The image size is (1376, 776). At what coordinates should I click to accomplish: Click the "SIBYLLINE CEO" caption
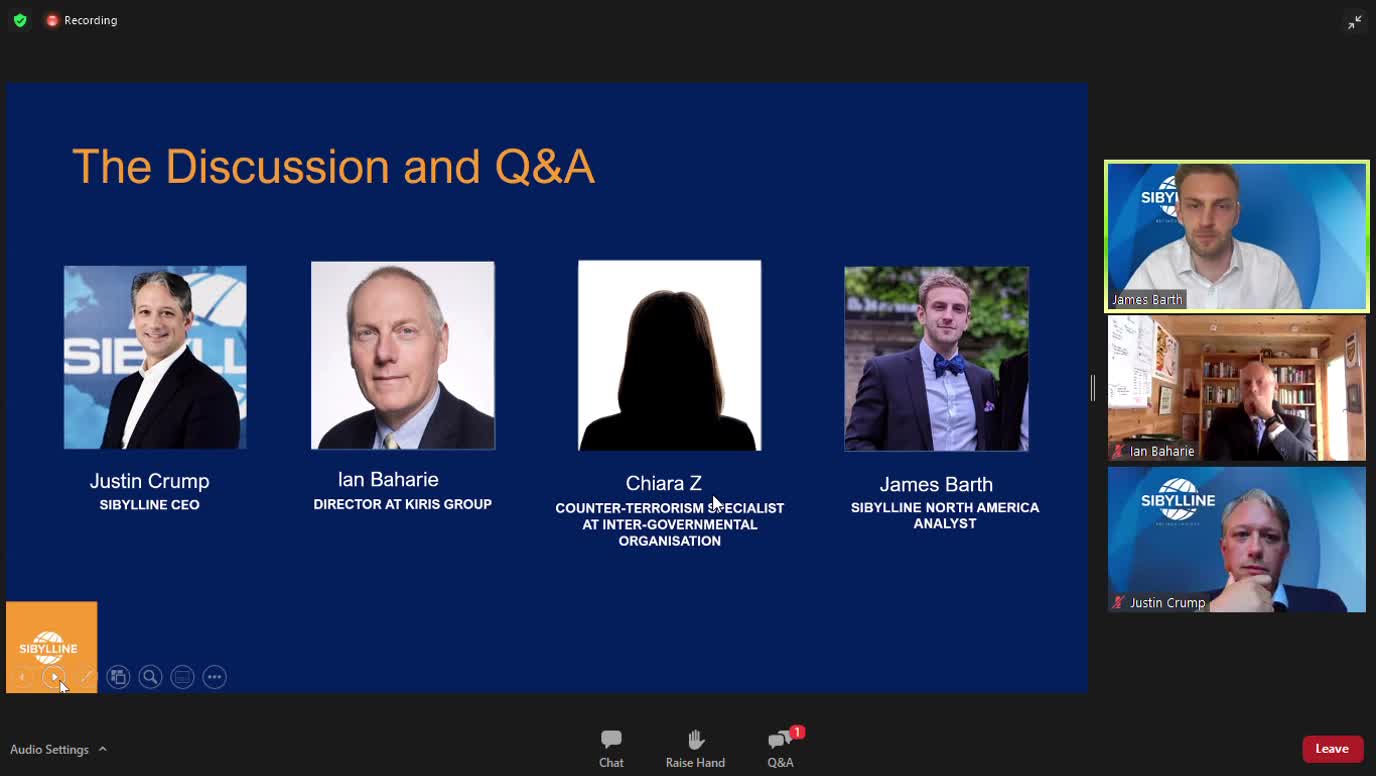click(150, 505)
